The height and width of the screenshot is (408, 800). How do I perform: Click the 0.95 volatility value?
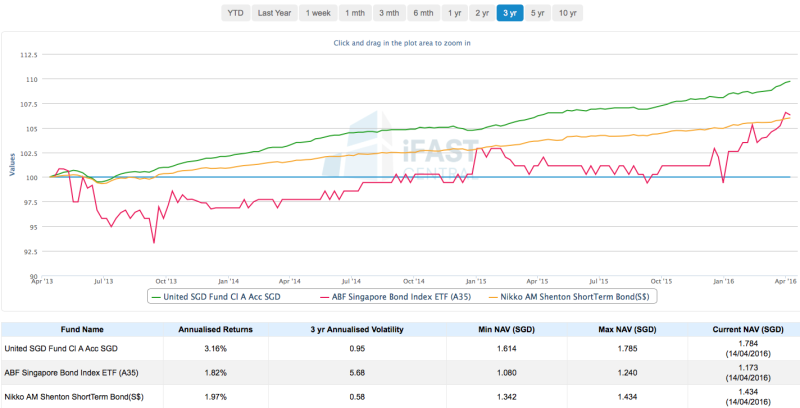point(357,349)
